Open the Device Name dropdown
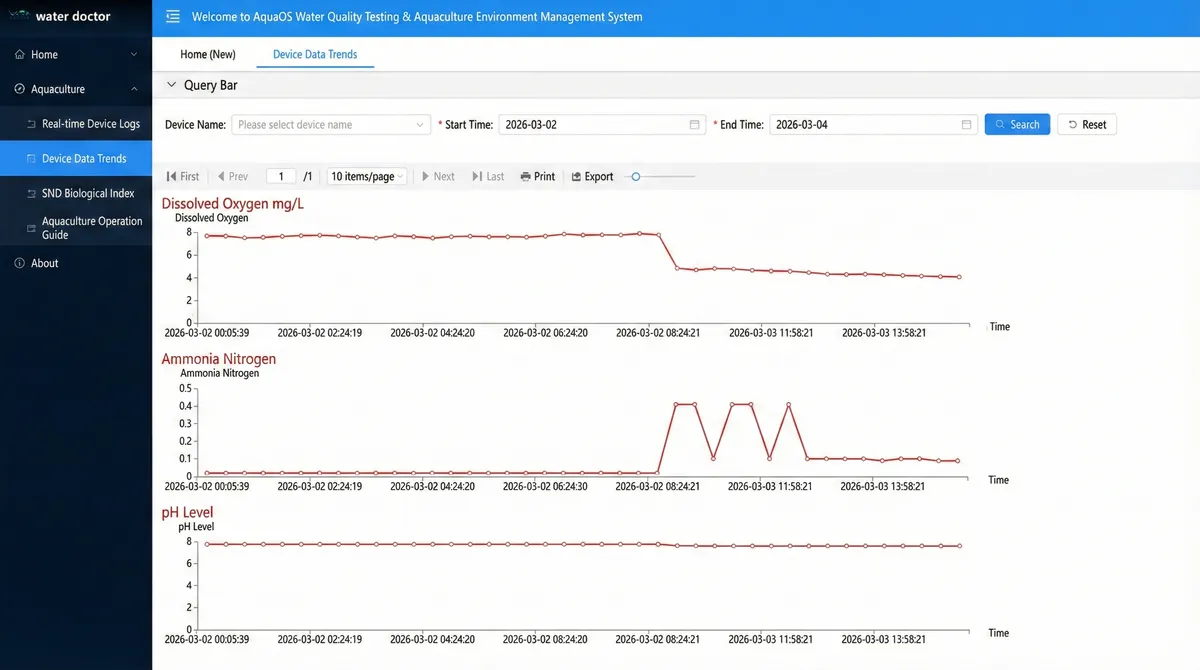Viewport: 1200px width, 670px height. tap(330, 125)
